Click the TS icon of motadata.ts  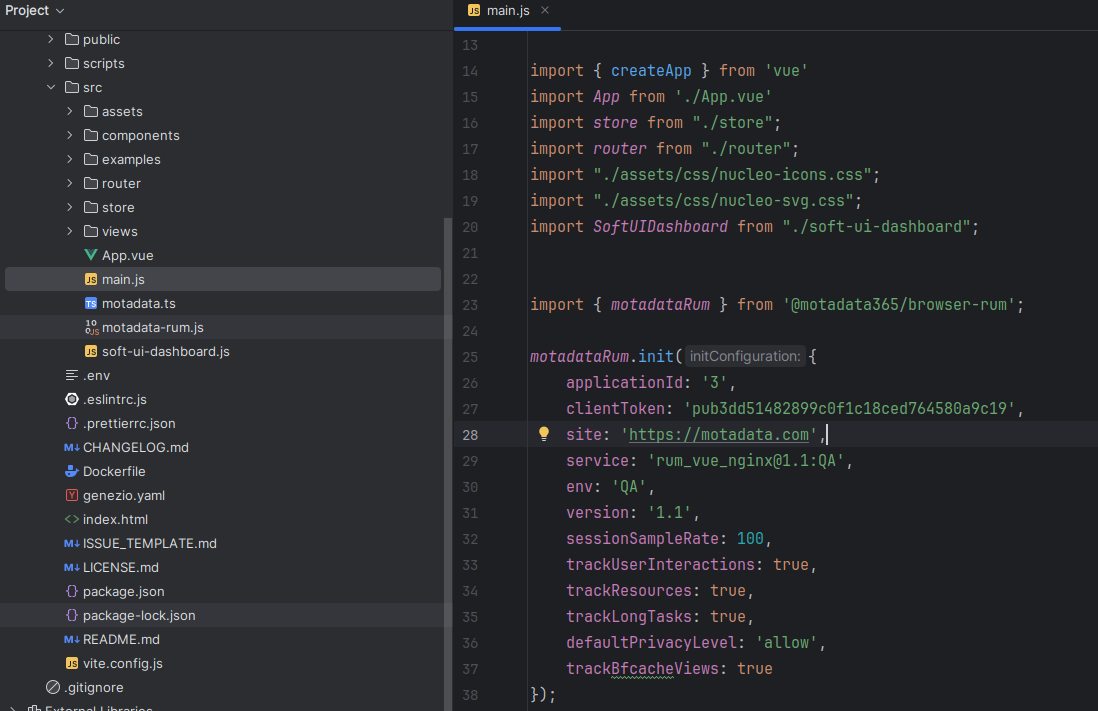click(x=91, y=303)
